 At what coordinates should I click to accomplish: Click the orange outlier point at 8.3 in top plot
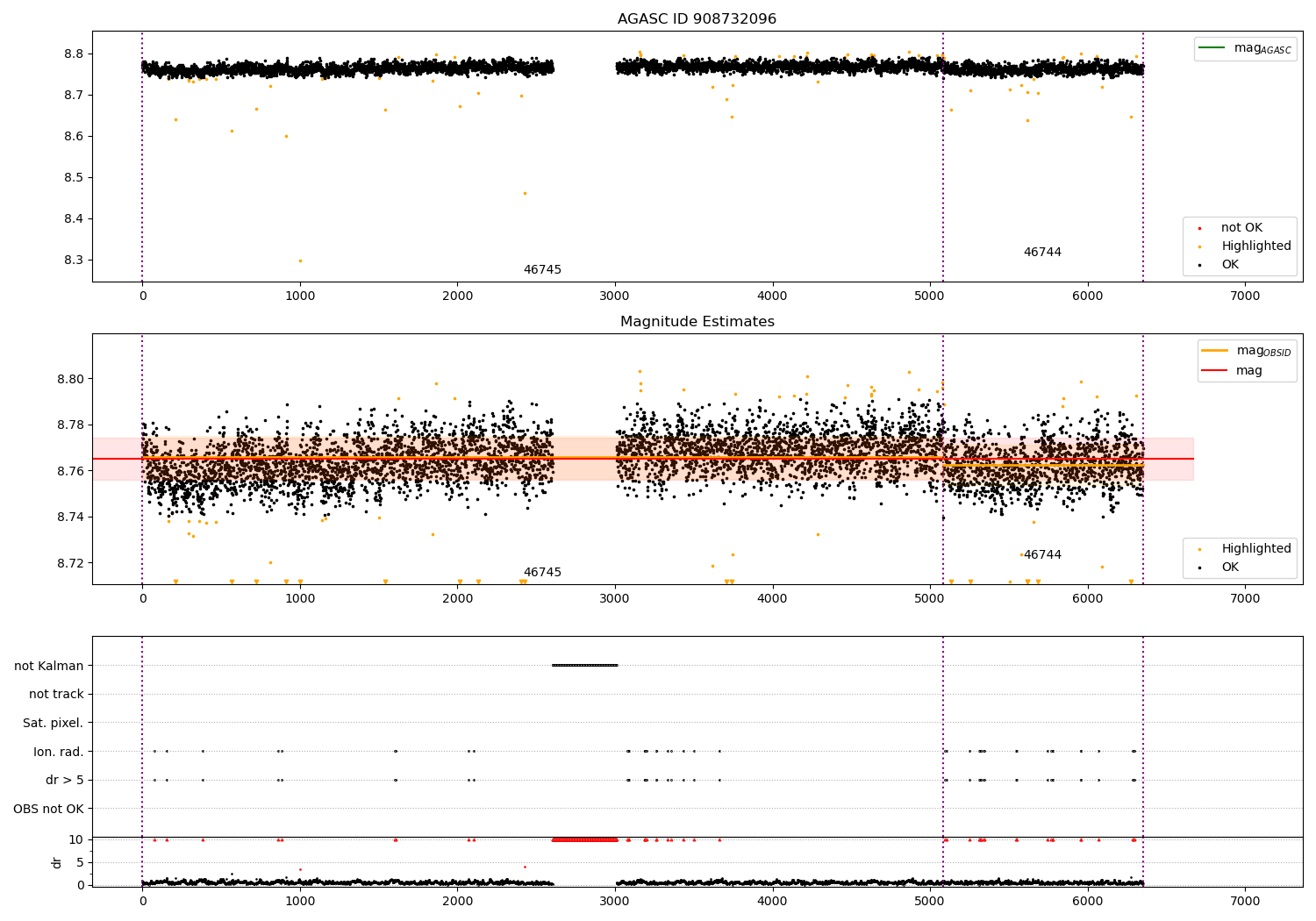click(300, 261)
